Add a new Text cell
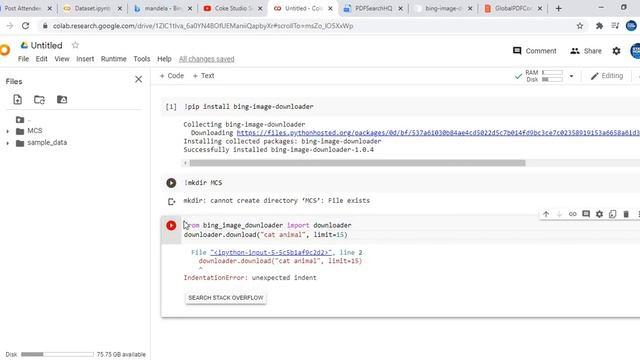This screenshot has width=640, height=360. click(x=203, y=76)
